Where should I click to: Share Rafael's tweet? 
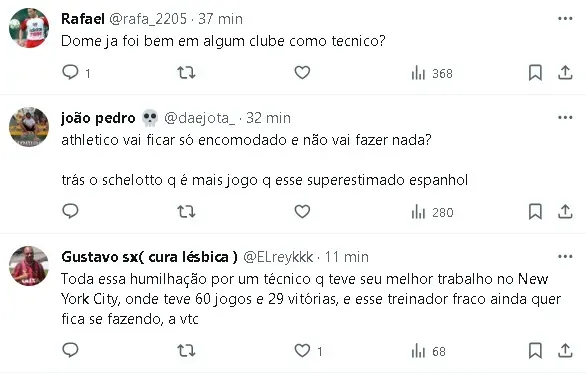point(565,72)
